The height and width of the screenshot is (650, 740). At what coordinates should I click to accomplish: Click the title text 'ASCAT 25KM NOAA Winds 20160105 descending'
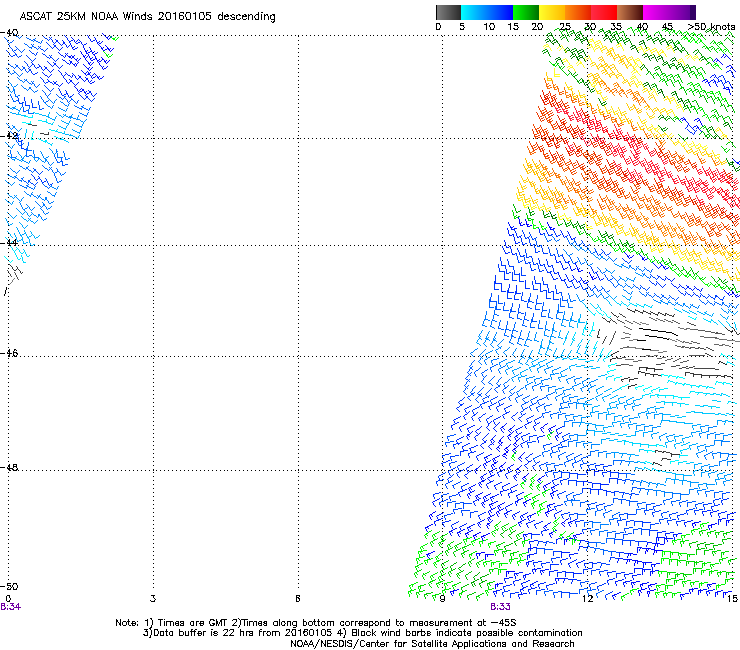coord(148,17)
